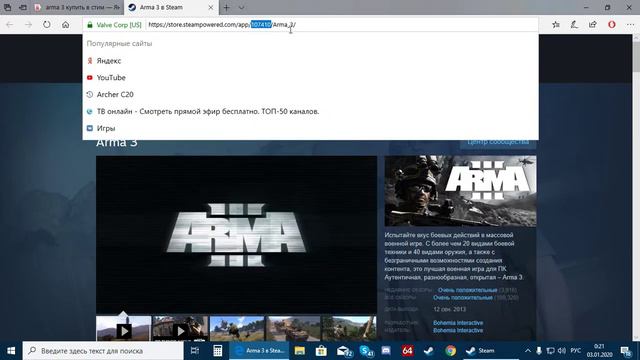The width and height of the screenshot is (640, 360).
Task: Open Skype from the taskbar
Action: [366, 351]
